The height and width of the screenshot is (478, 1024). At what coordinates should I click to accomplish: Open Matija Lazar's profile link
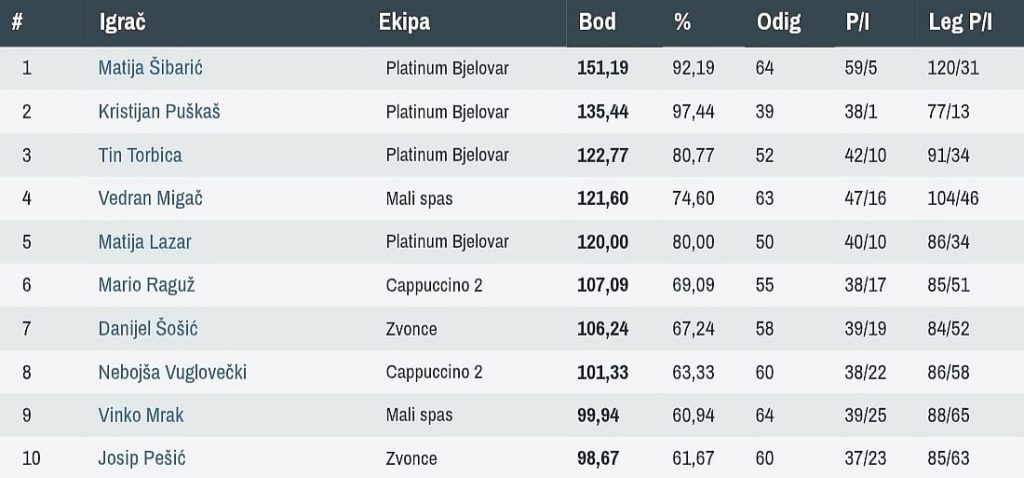(x=144, y=241)
